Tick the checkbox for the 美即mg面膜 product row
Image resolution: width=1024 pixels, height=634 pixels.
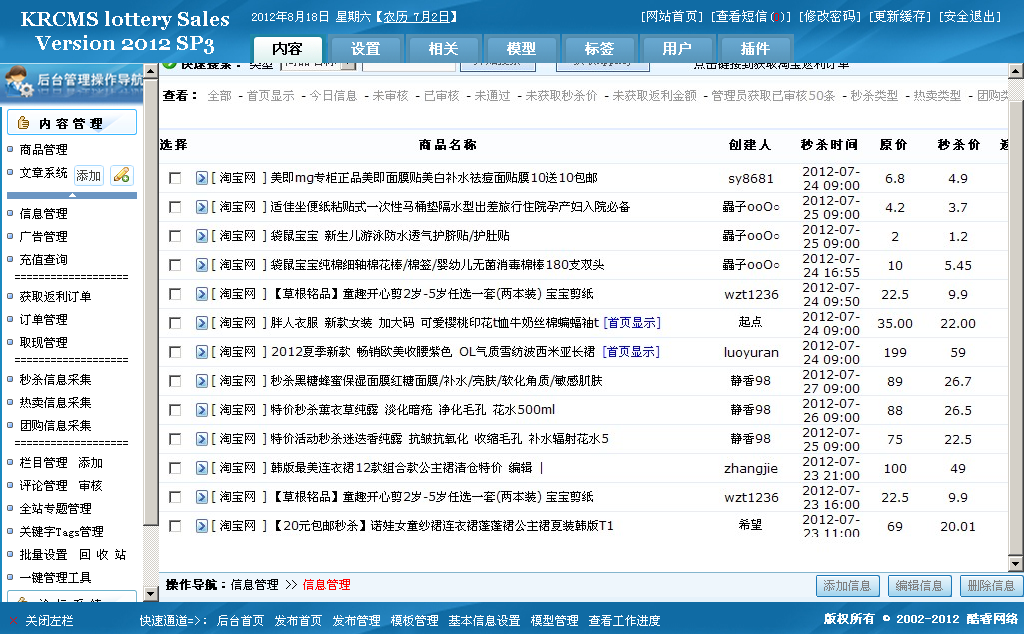(175, 178)
